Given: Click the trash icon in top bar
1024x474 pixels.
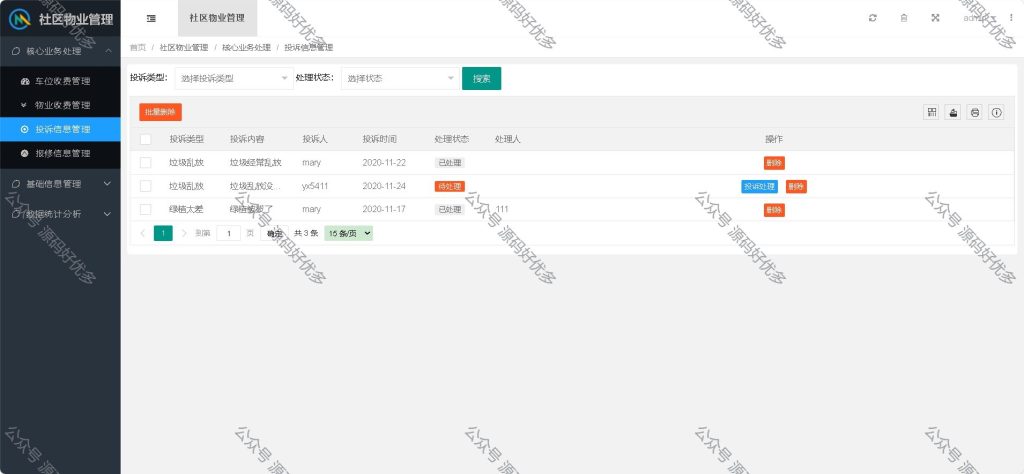Looking at the screenshot, I should 904,18.
